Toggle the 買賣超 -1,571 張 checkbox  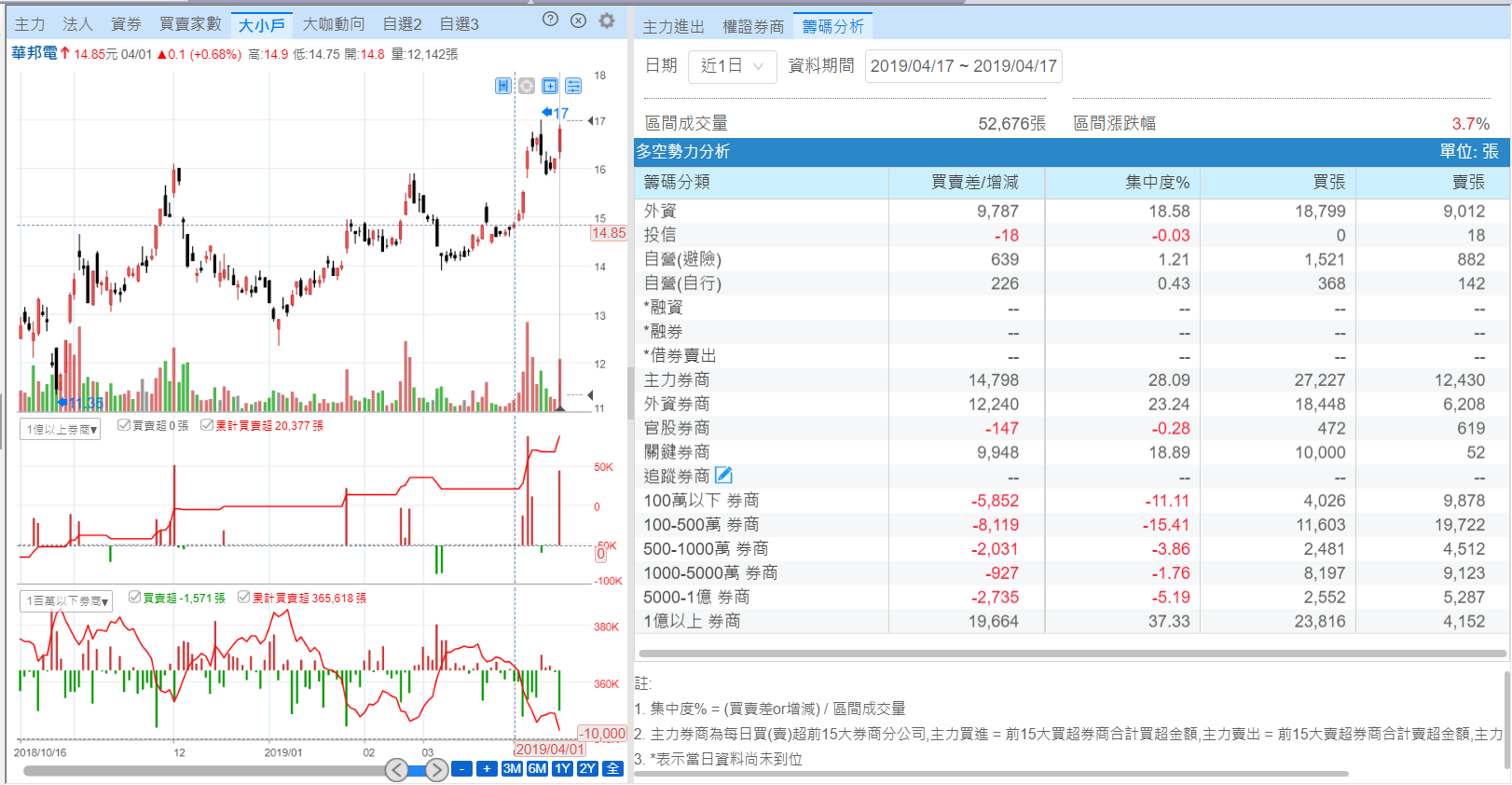coord(134,598)
